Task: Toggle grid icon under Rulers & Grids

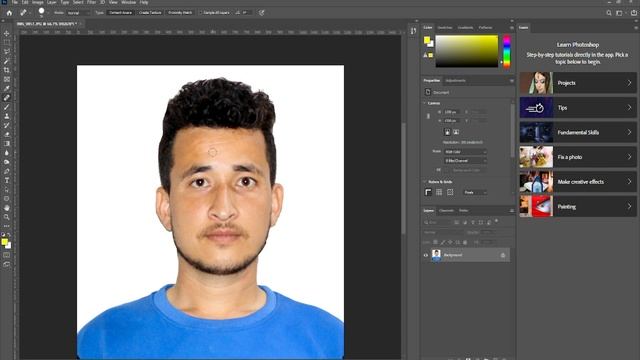Action: pos(439,192)
